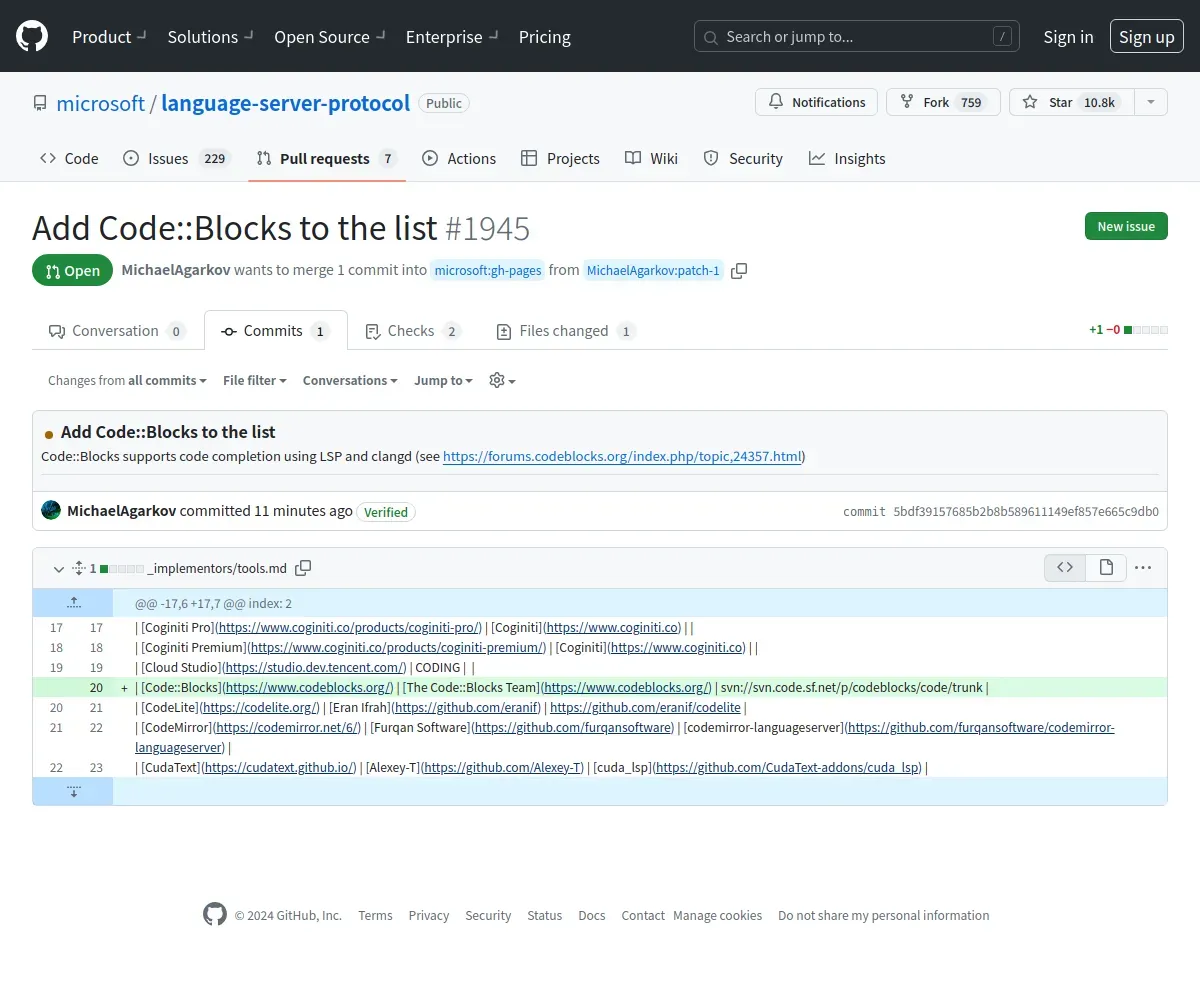Copy the head branch name icon
The height and width of the screenshot is (1000, 1200).
[x=739, y=270]
